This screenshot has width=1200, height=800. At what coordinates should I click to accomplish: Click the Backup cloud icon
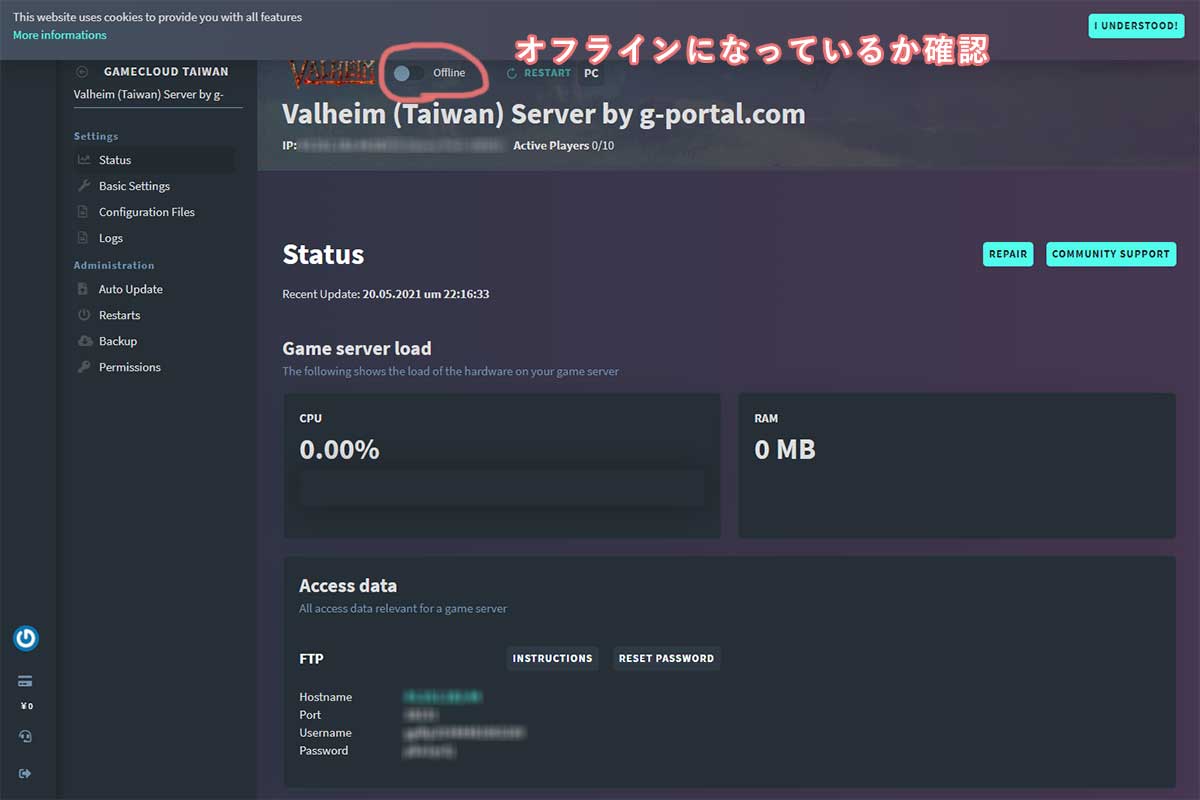pos(84,341)
